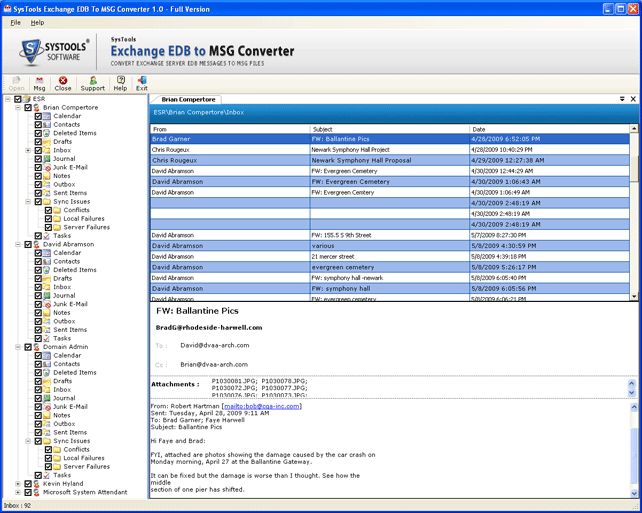This screenshot has width=642, height=513.
Task: Click the red Close toolbar icon
Action: 63,84
